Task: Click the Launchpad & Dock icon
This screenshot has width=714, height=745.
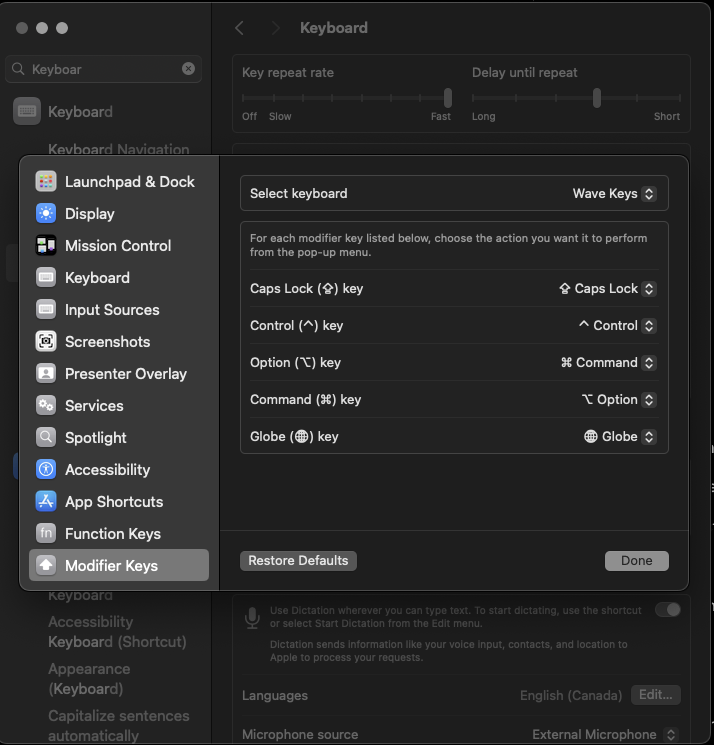Action: (46, 181)
